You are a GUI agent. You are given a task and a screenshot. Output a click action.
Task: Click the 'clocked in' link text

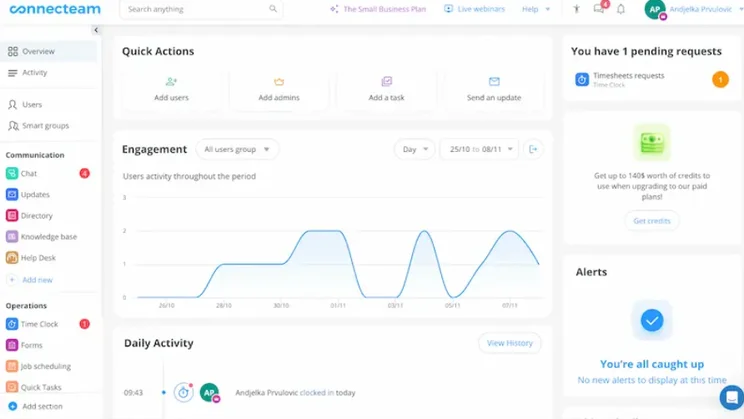pyautogui.click(x=316, y=392)
